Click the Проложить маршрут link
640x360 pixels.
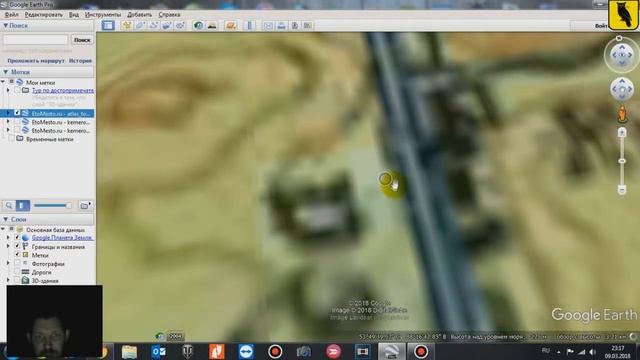(36, 60)
